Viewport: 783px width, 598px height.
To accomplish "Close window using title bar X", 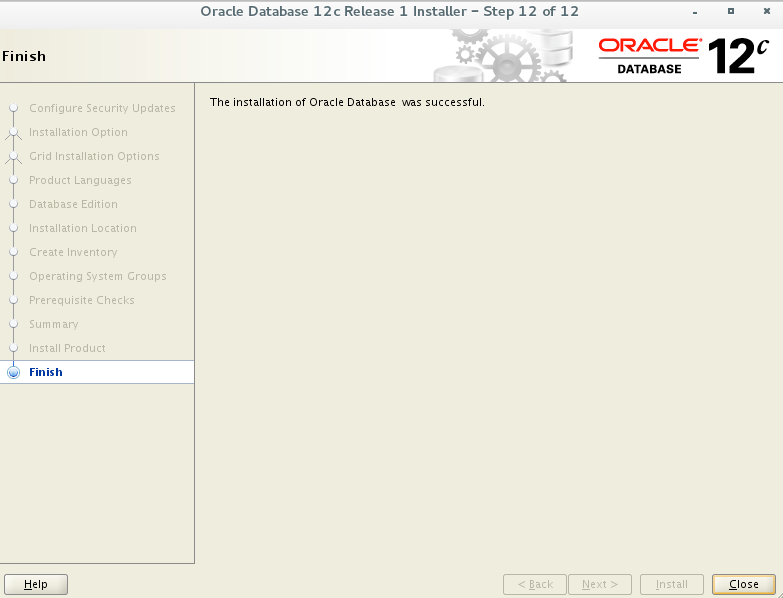I will (767, 11).
